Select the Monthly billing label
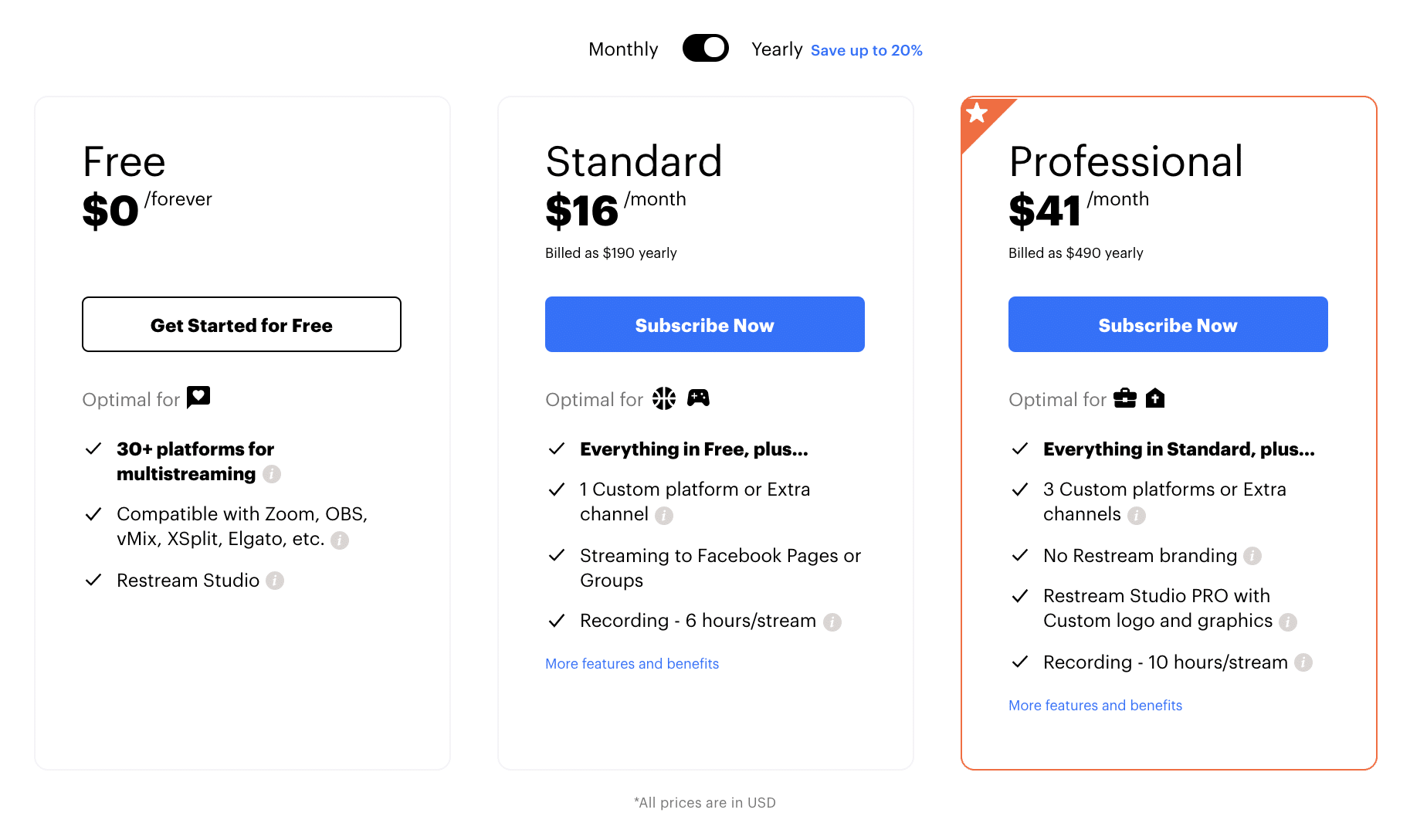The width and height of the screenshot is (1410, 840). click(x=623, y=49)
